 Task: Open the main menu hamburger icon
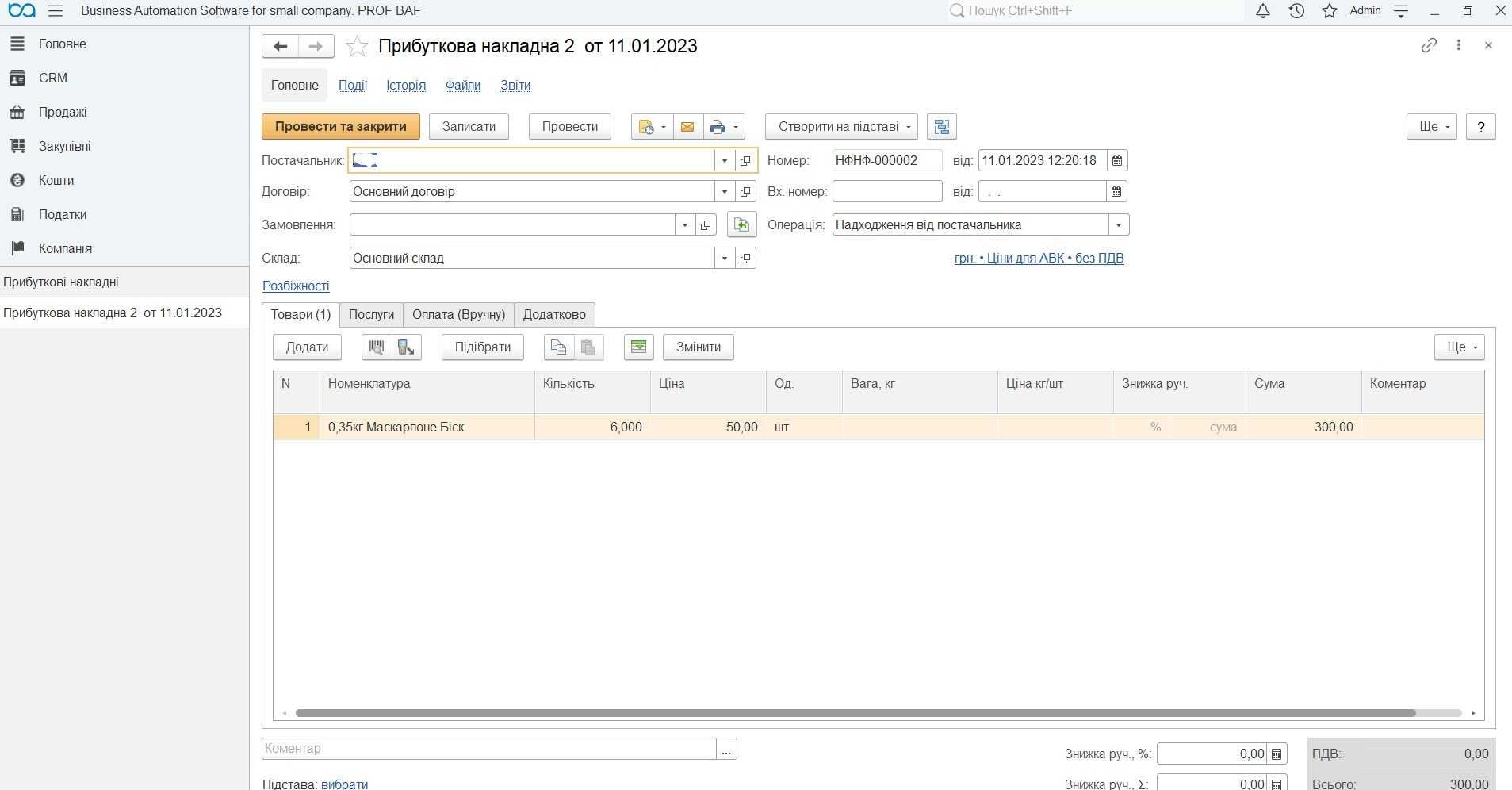click(56, 11)
